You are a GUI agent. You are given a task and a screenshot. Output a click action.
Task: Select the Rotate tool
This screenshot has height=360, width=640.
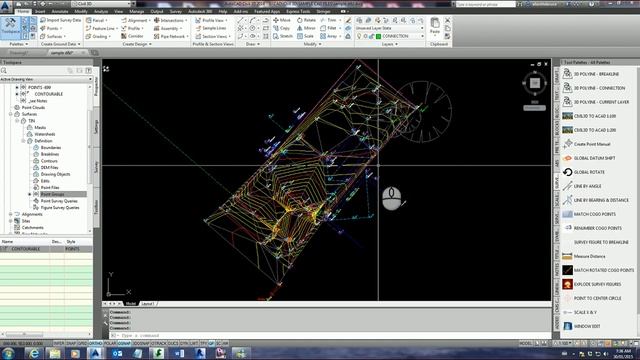[306, 20]
